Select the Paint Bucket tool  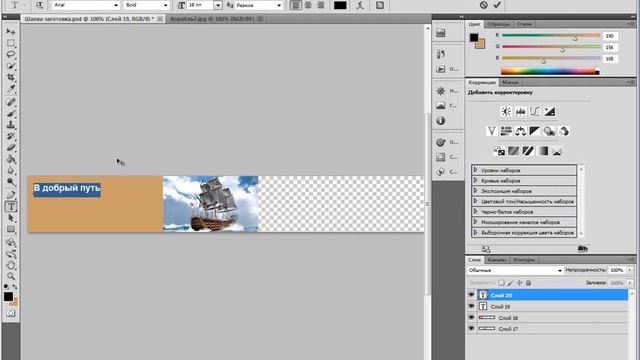click(11, 159)
